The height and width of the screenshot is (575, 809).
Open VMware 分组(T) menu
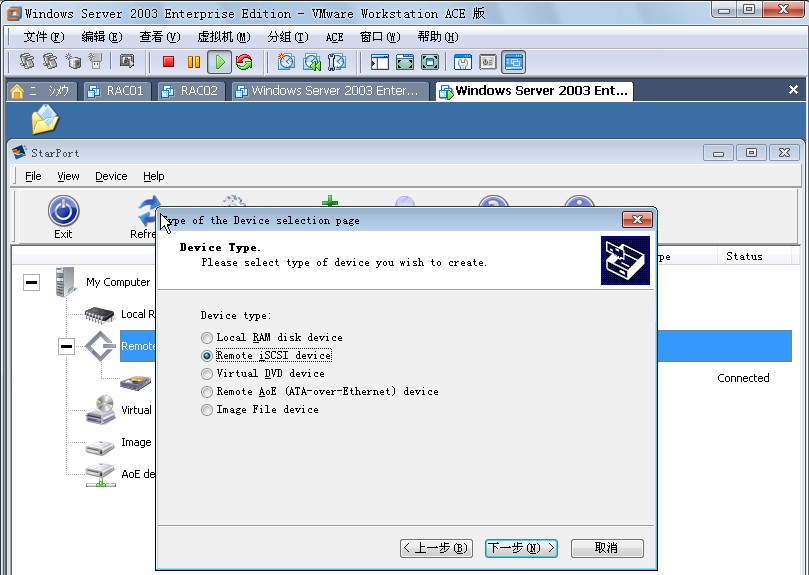(x=287, y=37)
